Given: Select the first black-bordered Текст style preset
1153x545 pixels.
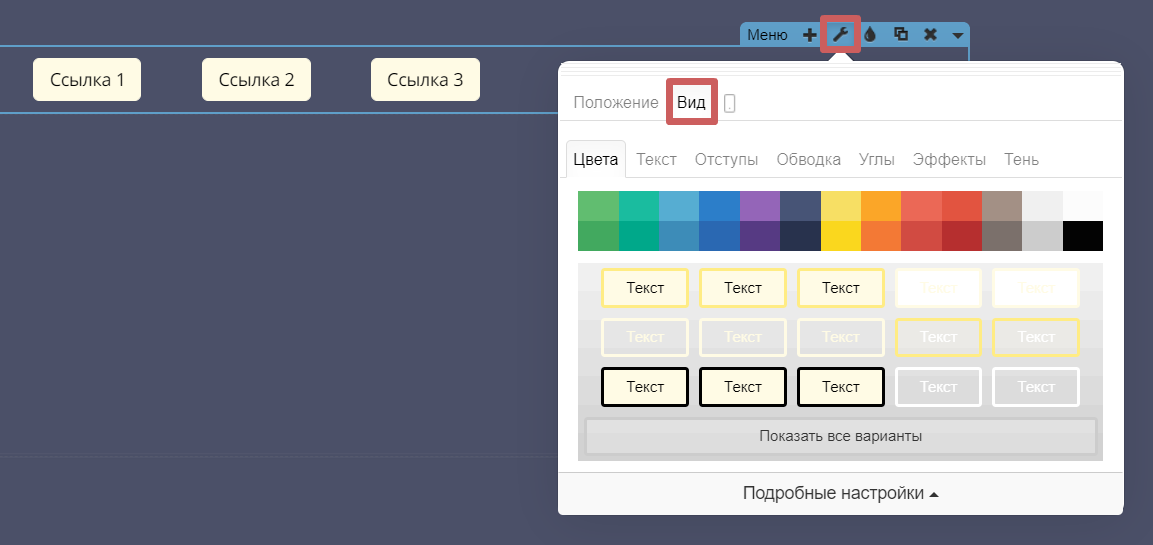Looking at the screenshot, I should [645, 387].
